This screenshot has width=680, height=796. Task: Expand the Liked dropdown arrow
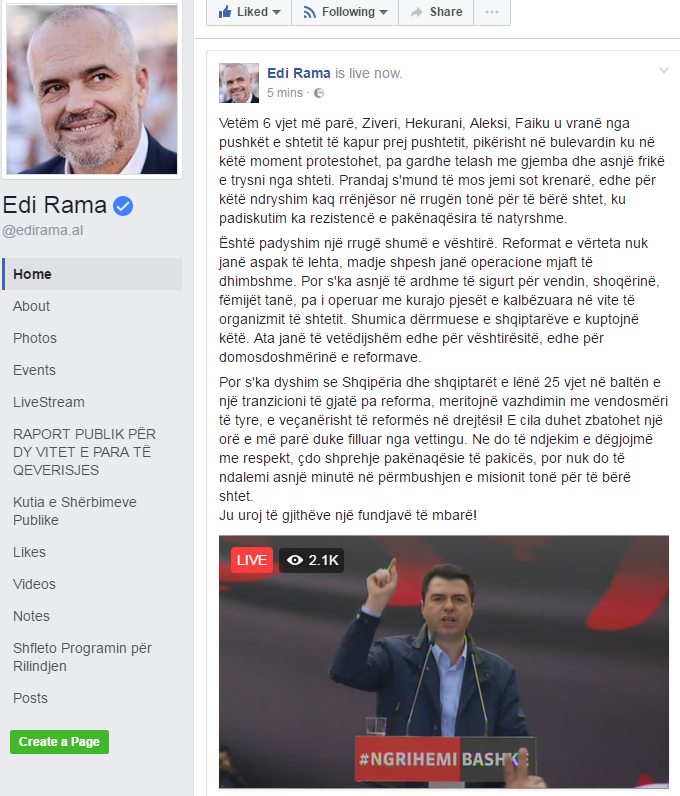click(277, 12)
